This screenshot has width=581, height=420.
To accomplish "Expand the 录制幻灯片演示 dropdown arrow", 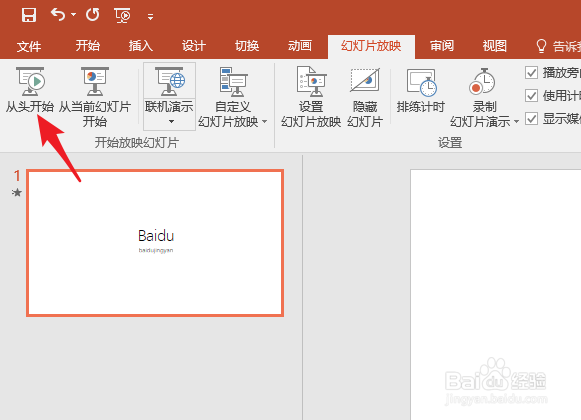I will (x=517, y=122).
